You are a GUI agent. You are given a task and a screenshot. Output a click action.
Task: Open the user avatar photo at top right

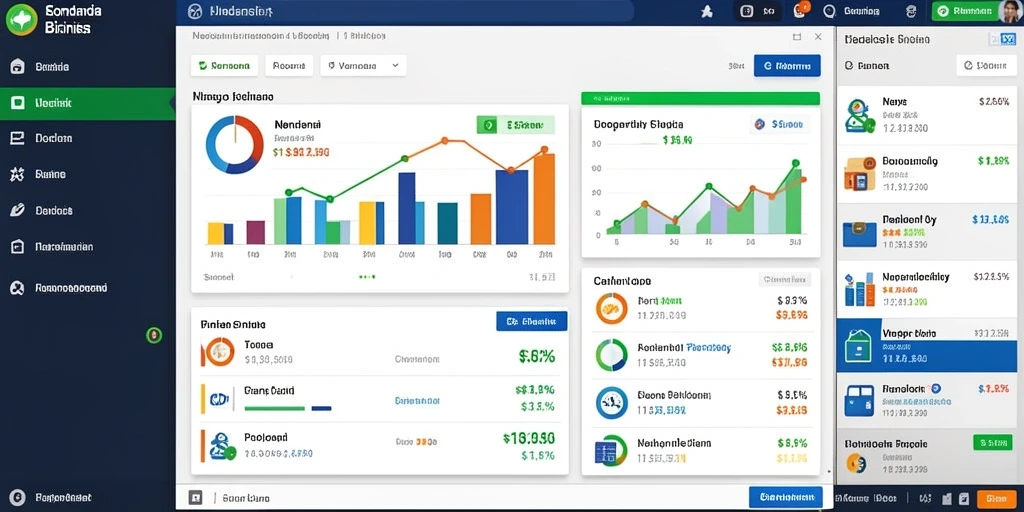coord(1010,11)
